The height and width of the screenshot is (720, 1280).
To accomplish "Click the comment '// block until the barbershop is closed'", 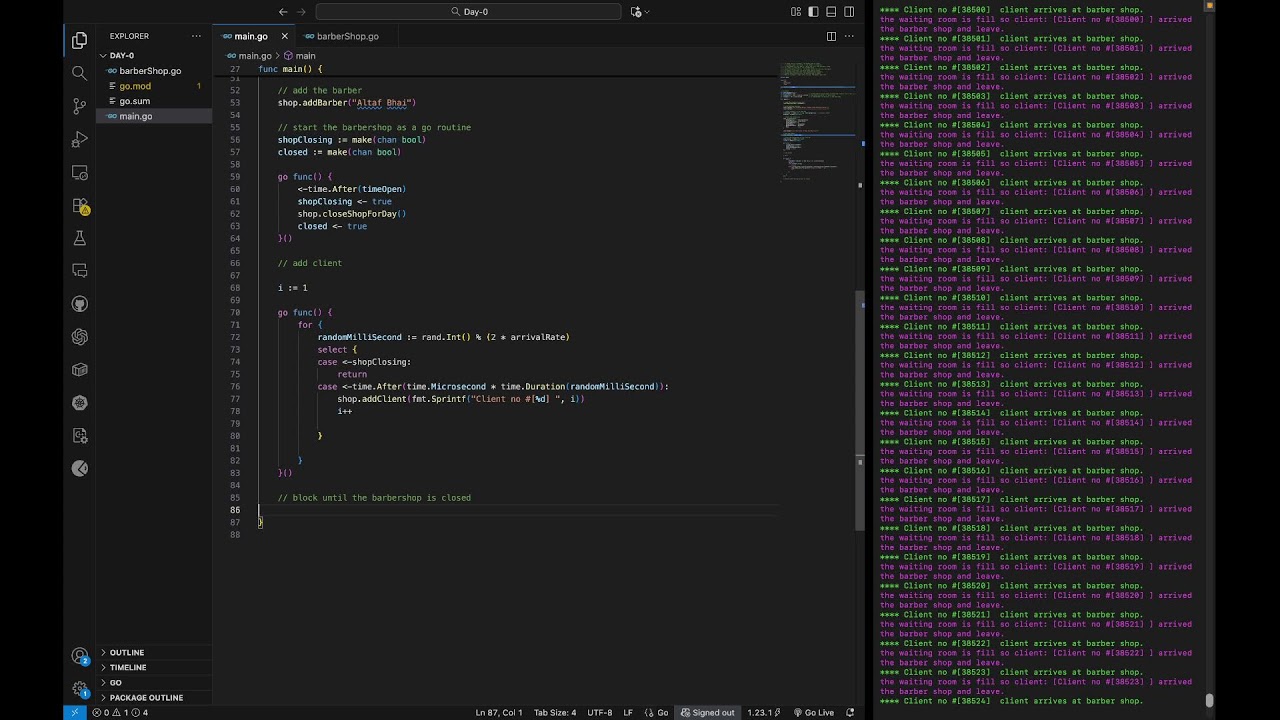I will pos(374,498).
